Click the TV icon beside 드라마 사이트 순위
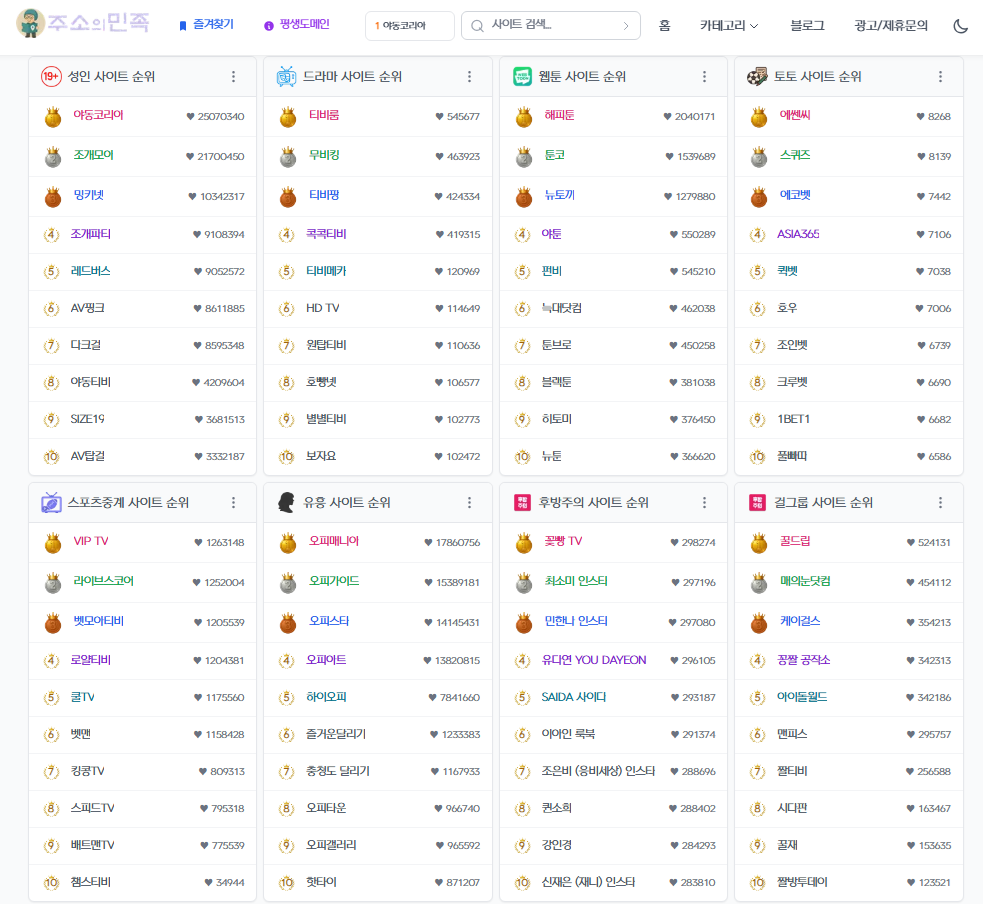 tap(286, 77)
